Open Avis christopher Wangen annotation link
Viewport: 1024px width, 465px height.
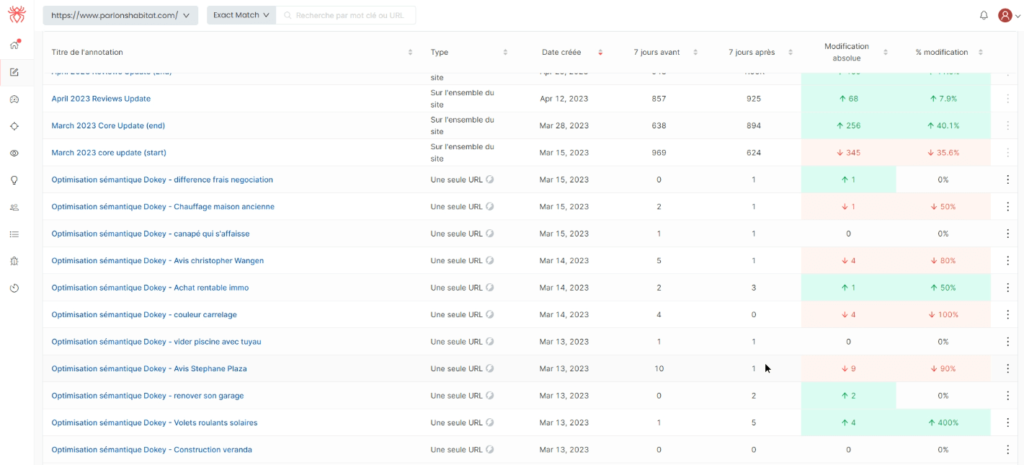[x=157, y=261]
